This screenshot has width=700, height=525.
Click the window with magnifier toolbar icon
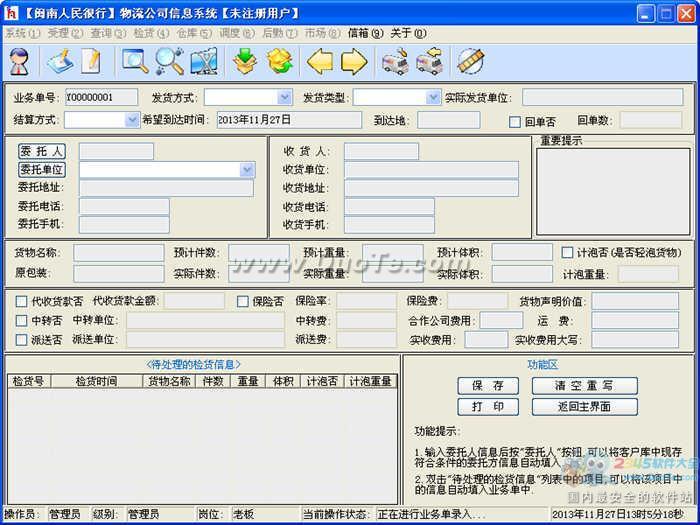coord(135,61)
